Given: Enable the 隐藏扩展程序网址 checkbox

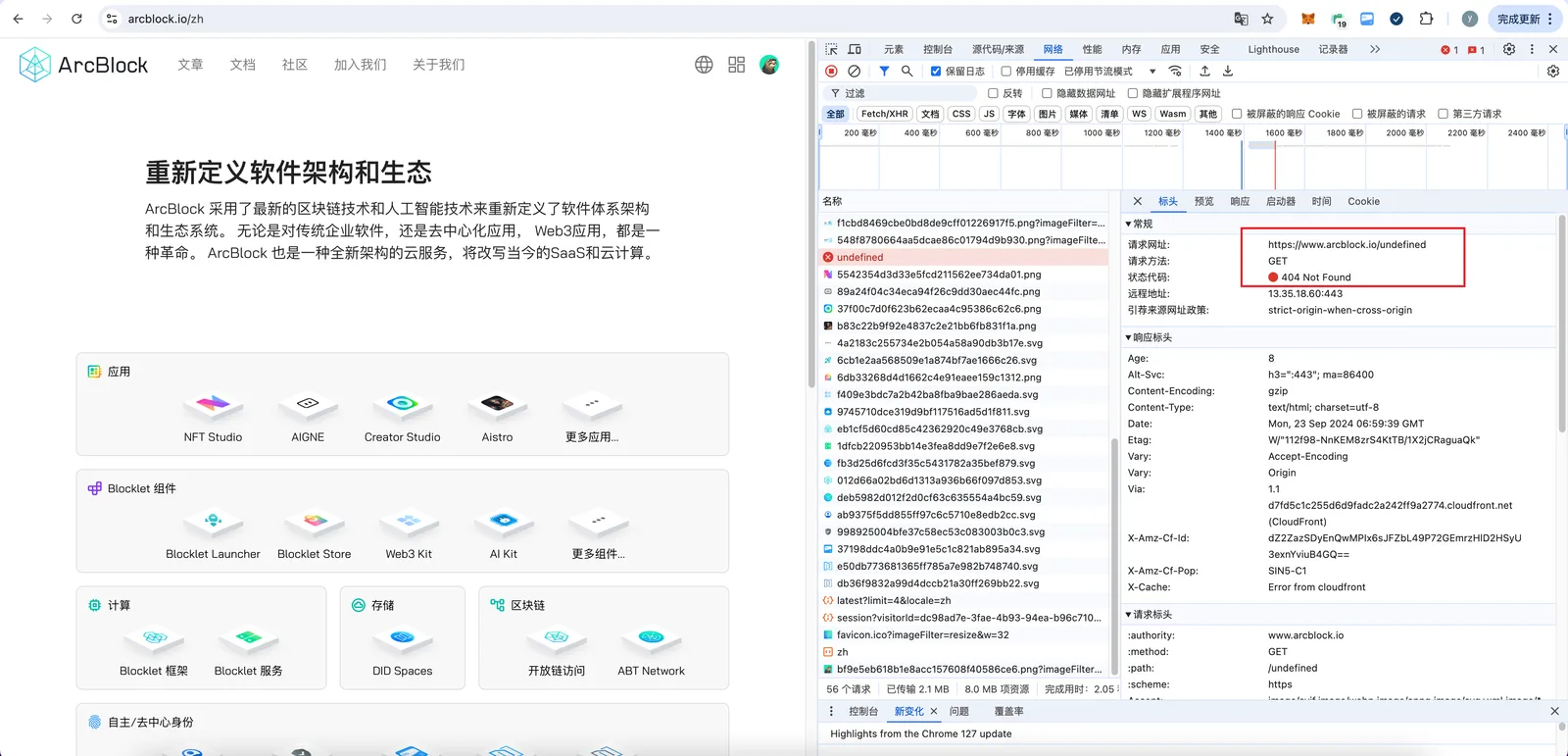Looking at the screenshot, I should [x=1133, y=93].
